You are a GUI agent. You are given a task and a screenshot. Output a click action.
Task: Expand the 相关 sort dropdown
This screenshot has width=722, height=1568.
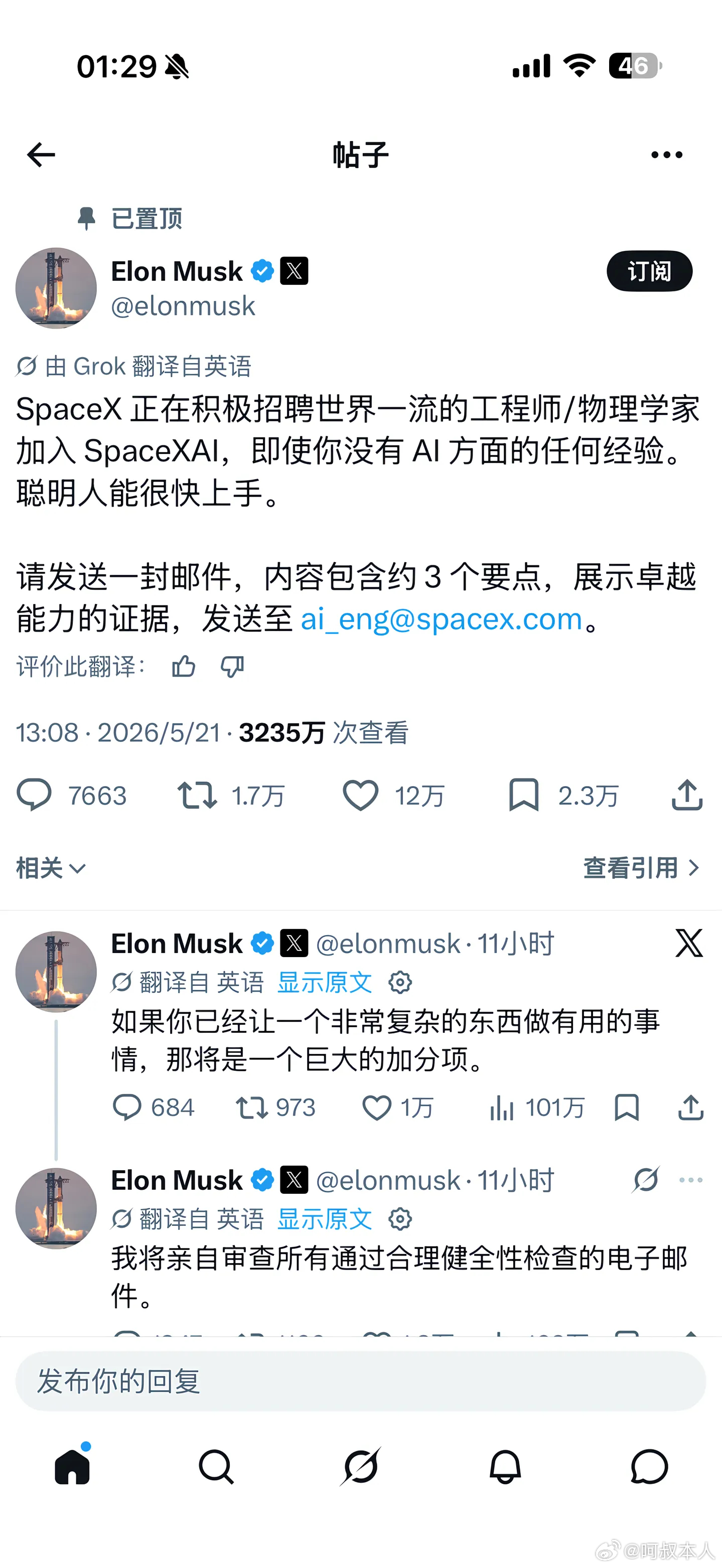point(51,867)
